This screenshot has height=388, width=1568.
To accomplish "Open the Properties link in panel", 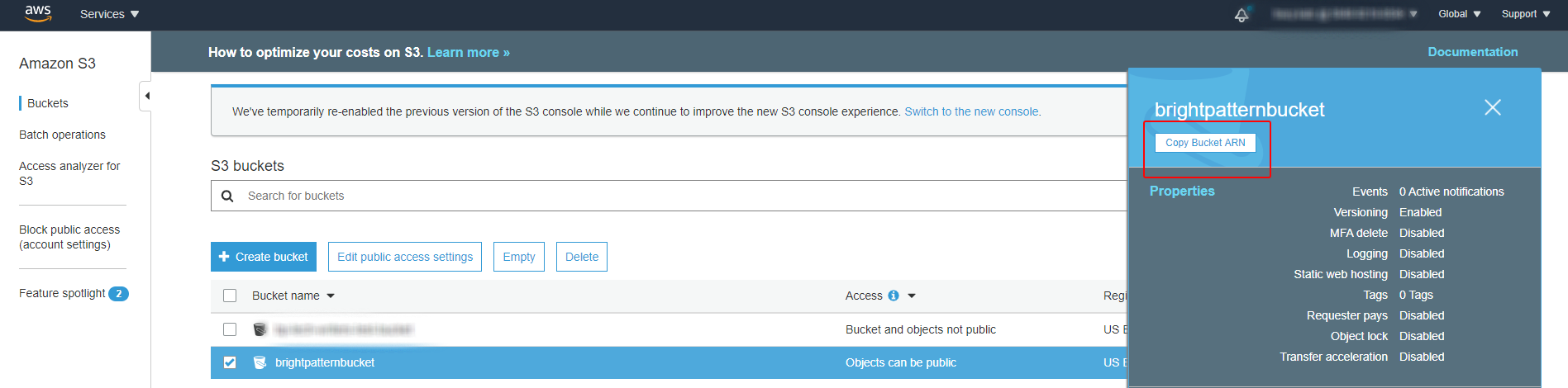I will 1182,191.
